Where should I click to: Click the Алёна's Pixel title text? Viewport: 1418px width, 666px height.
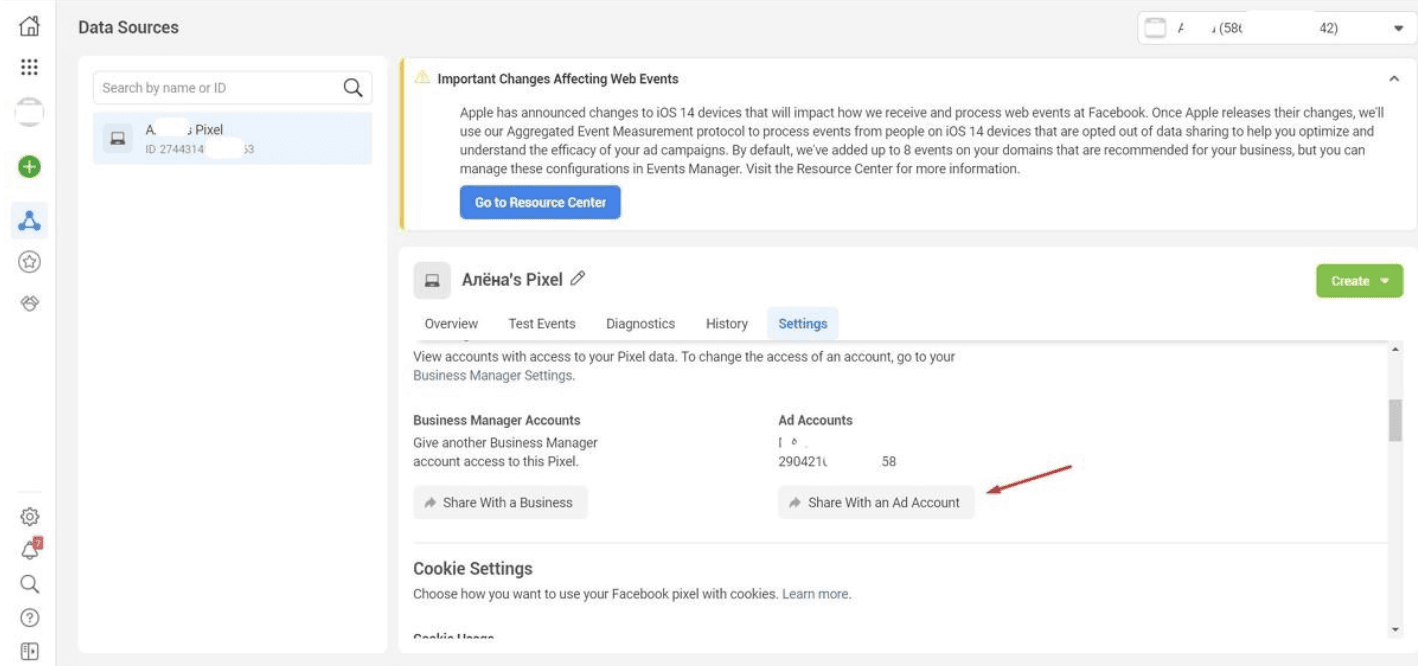(x=512, y=280)
